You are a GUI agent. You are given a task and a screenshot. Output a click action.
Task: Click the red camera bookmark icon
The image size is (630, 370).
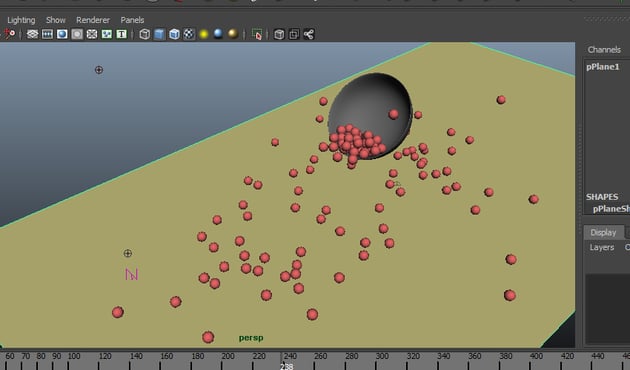10,34
